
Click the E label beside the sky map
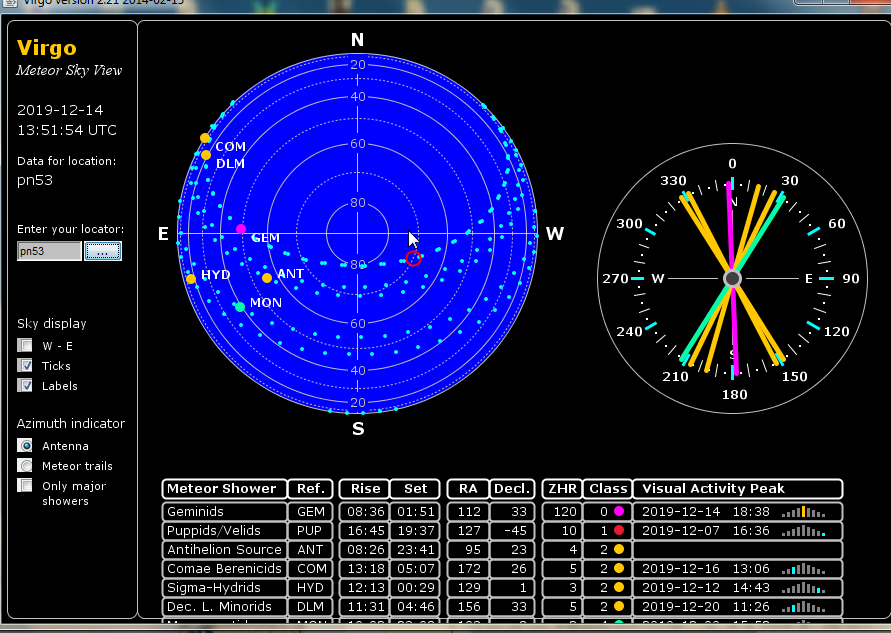(x=163, y=234)
